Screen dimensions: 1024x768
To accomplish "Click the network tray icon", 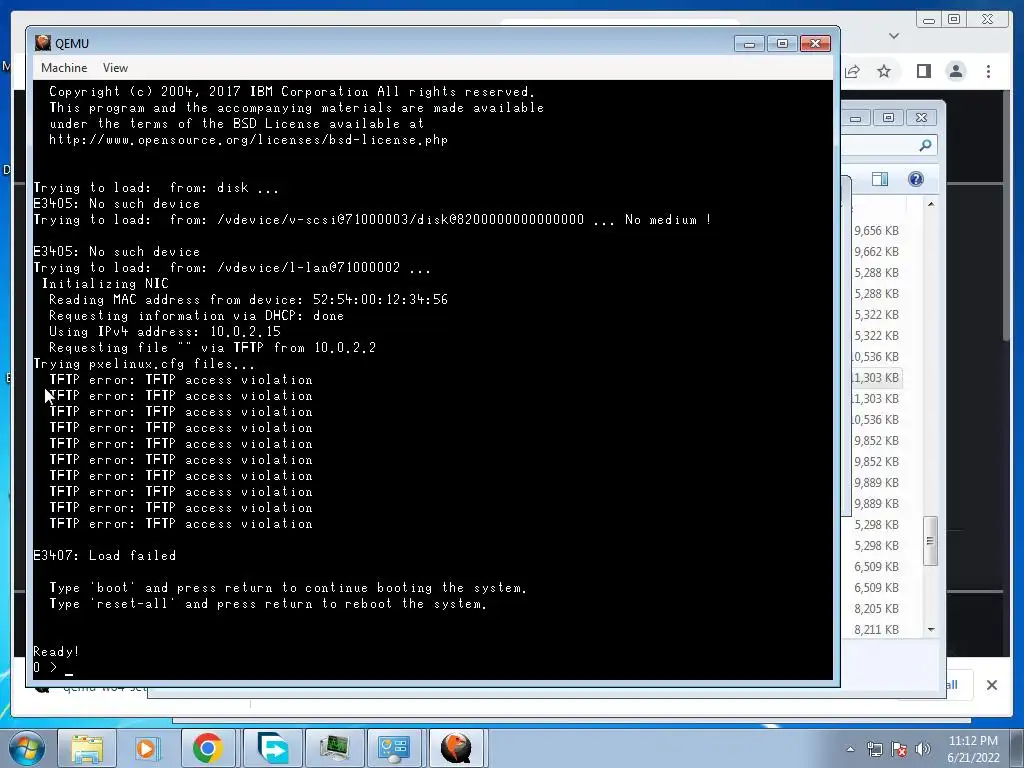I will click(x=874, y=749).
